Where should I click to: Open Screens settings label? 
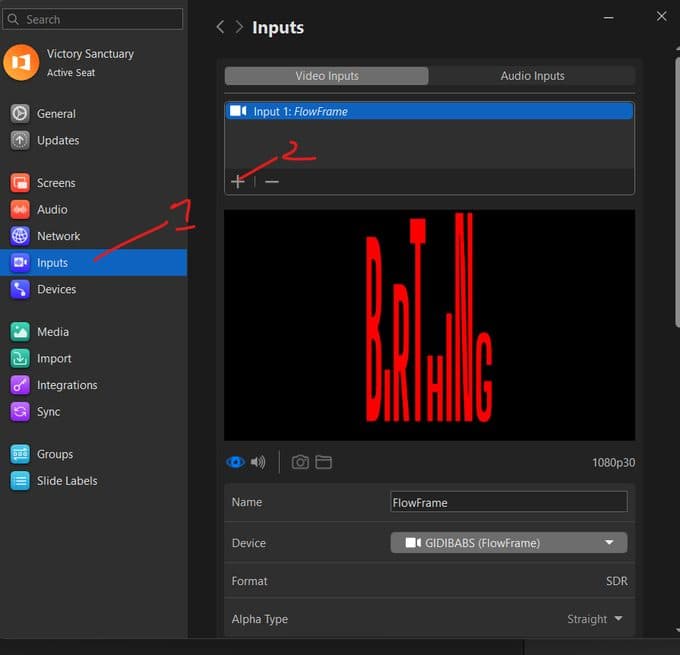pyautogui.click(x=56, y=183)
